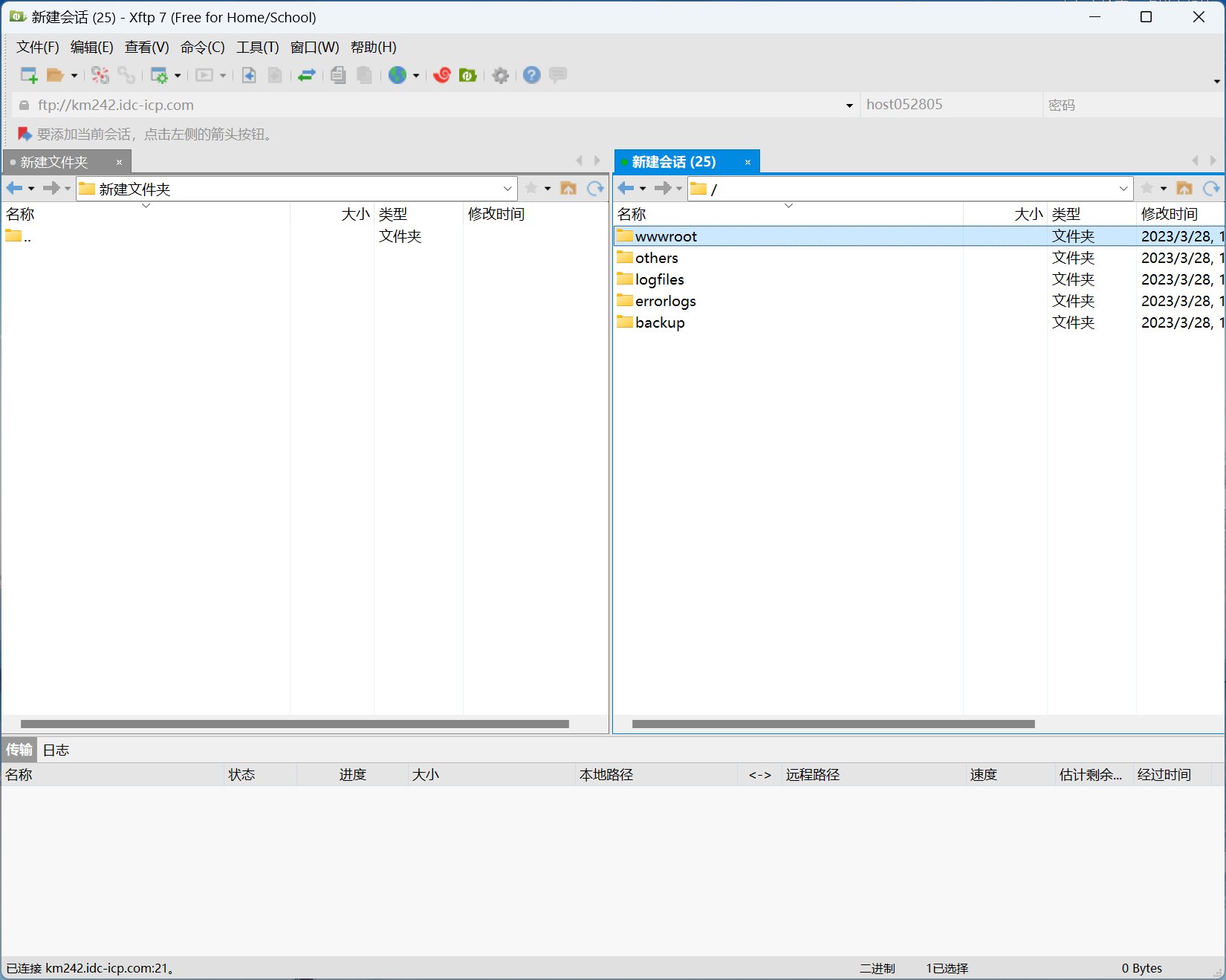Close the 新建会话 (25) tab
Image resolution: width=1226 pixels, height=980 pixels.
pos(747,162)
